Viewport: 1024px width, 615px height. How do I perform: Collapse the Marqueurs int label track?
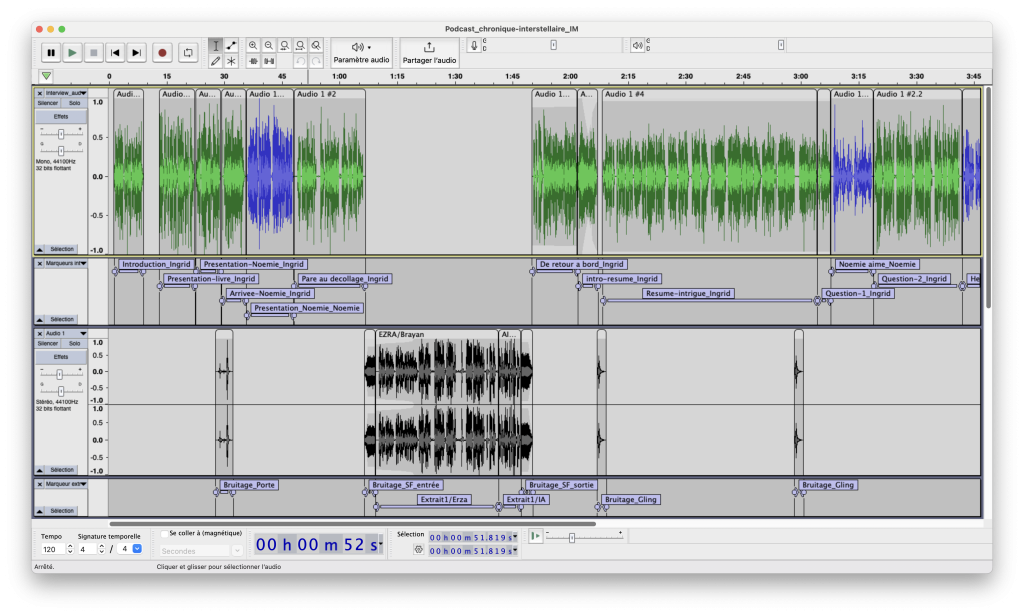coord(40,319)
